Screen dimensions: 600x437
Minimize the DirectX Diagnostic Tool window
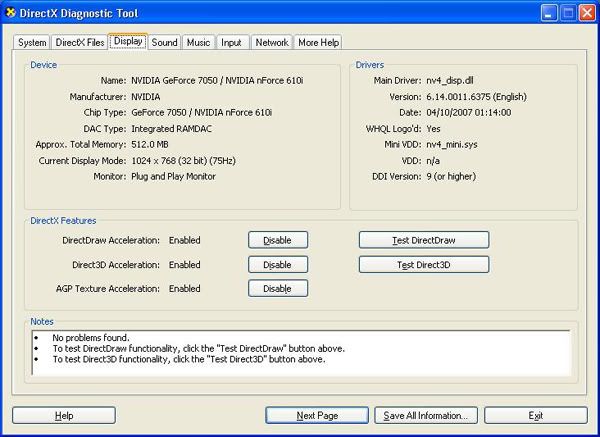click(x=549, y=13)
